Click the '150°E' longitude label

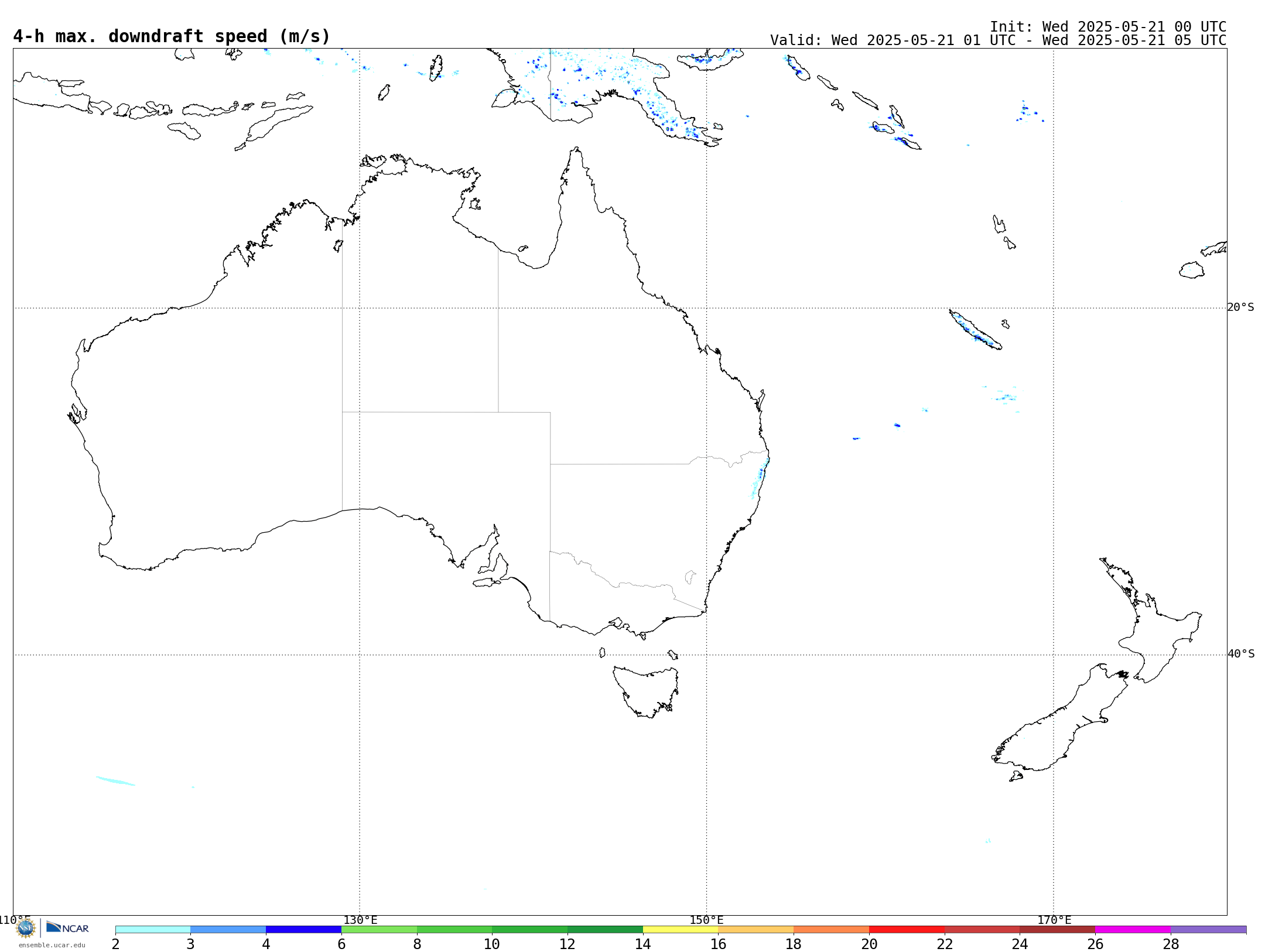pyautogui.click(x=706, y=920)
